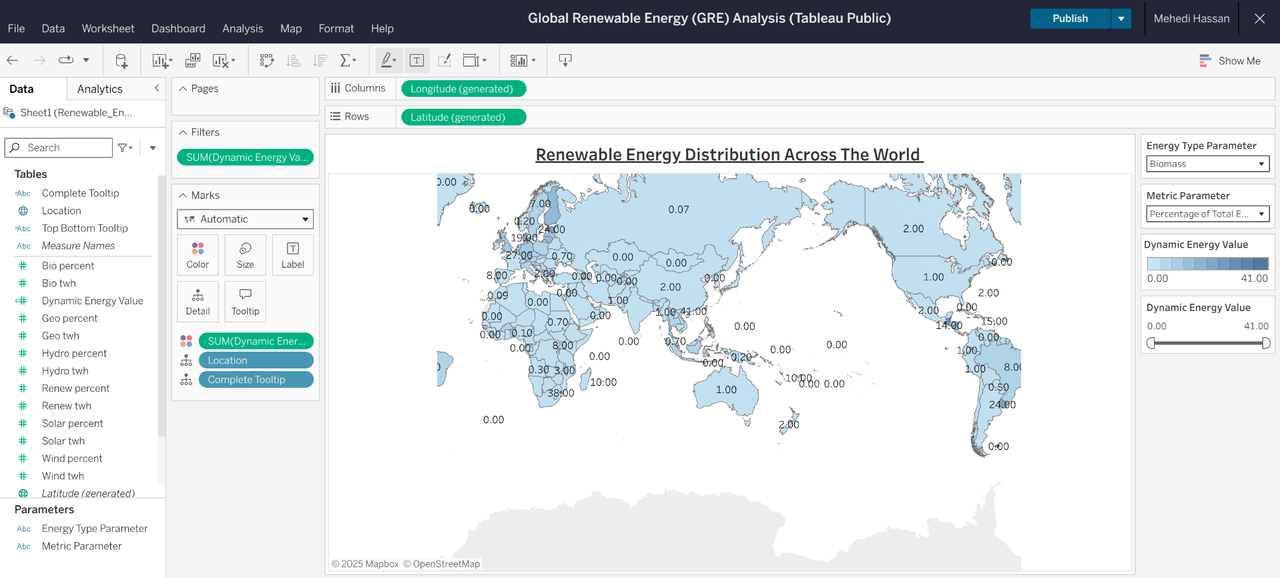Viewport: 1280px width, 578px height.
Task: Open the Show Me panel
Action: pyautogui.click(x=1230, y=61)
